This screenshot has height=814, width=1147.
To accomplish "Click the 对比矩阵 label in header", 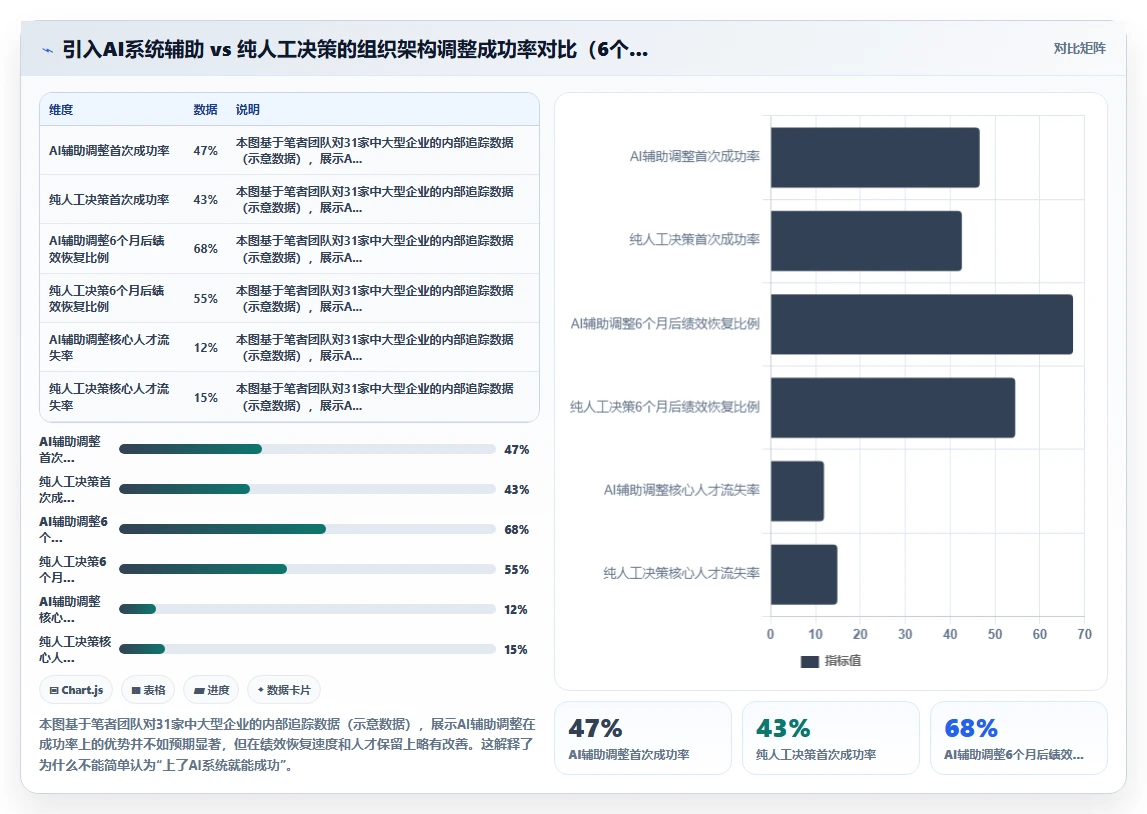I will coord(1079,48).
